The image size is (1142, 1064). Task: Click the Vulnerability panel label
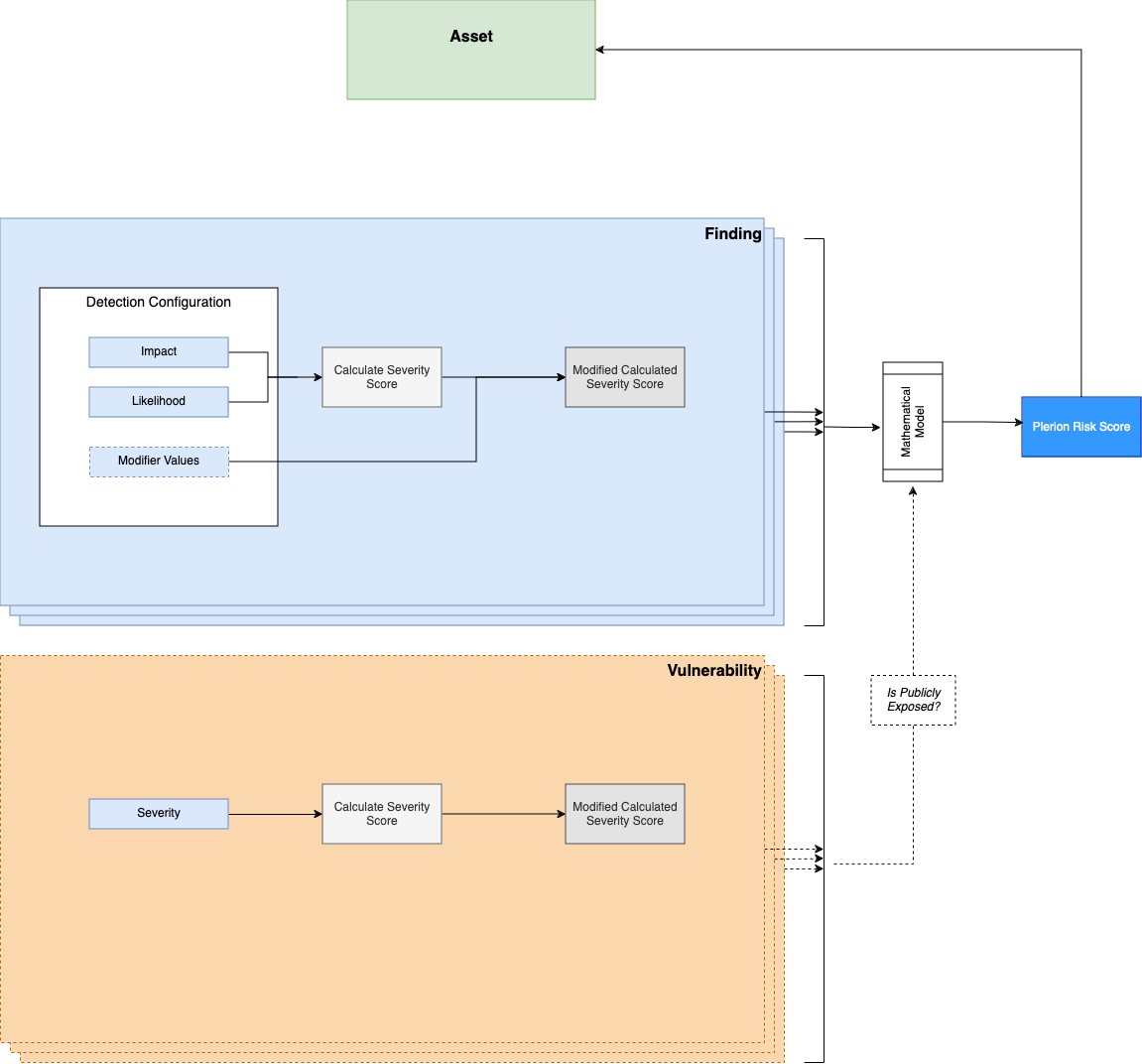coord(713,671)
